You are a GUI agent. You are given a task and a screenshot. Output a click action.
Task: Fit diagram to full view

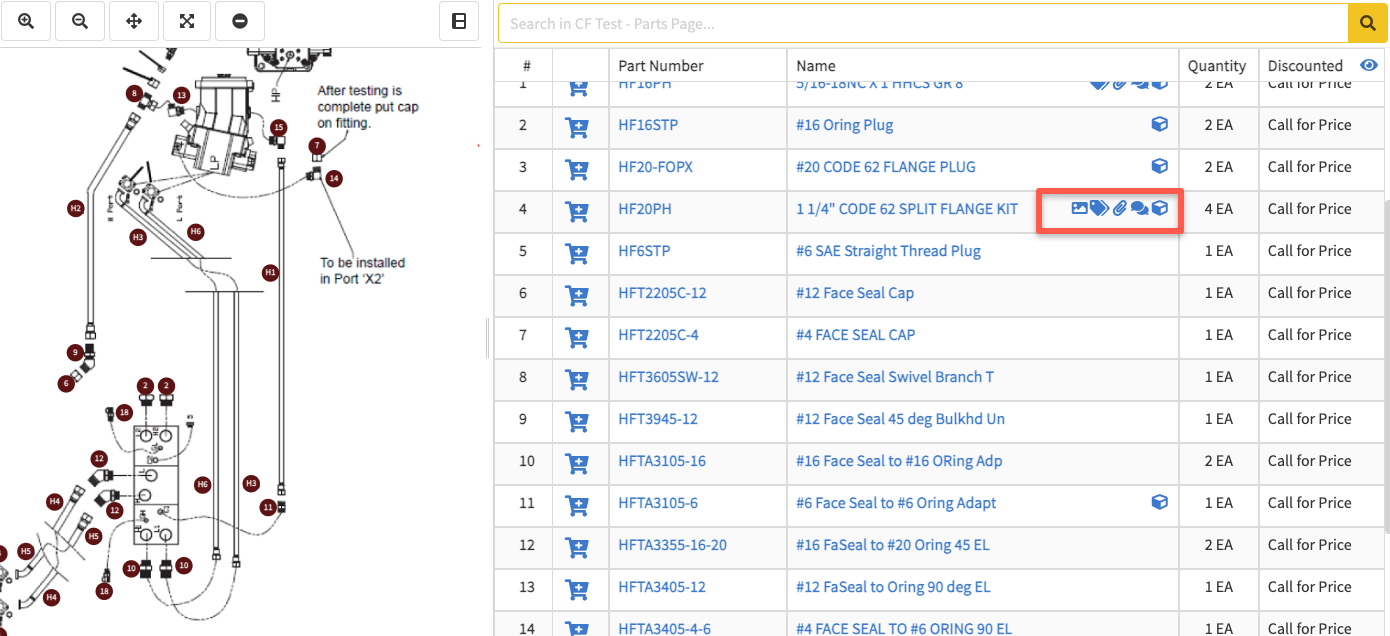(x=187, y=21)
